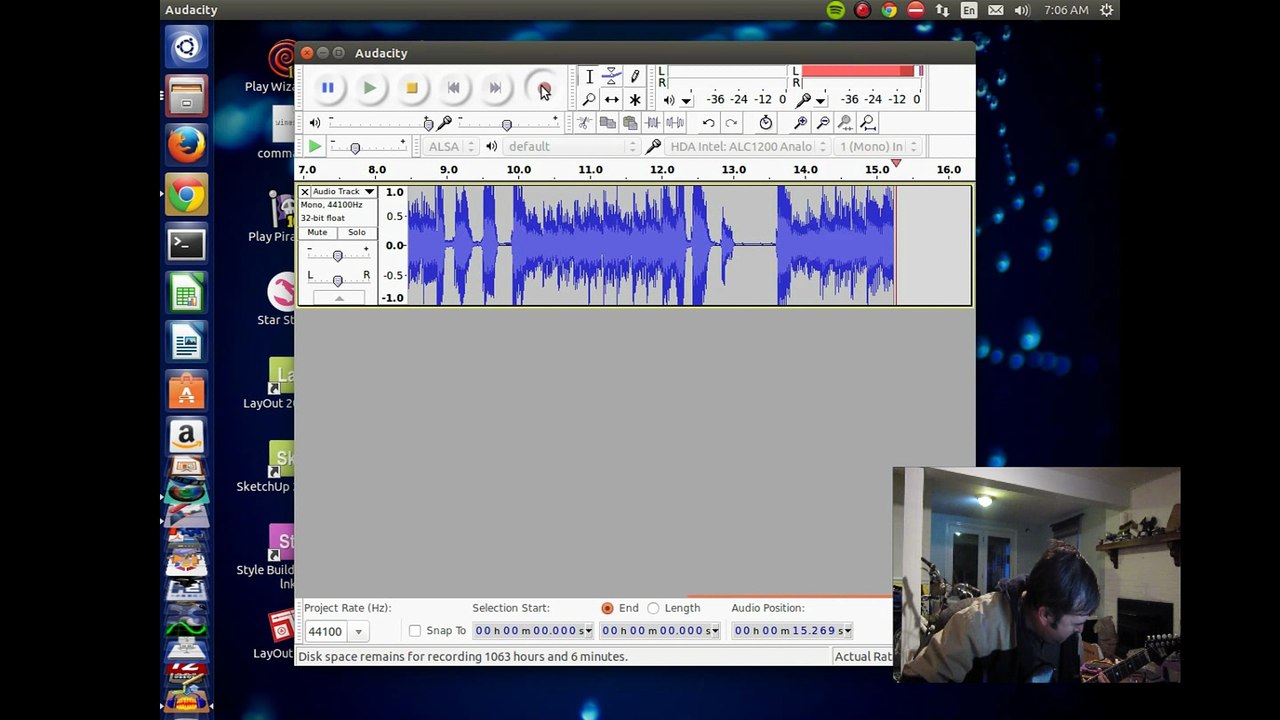Click the Fit Project zoom icon
This screenshot has width=1280, height=720.
[868, 123]
